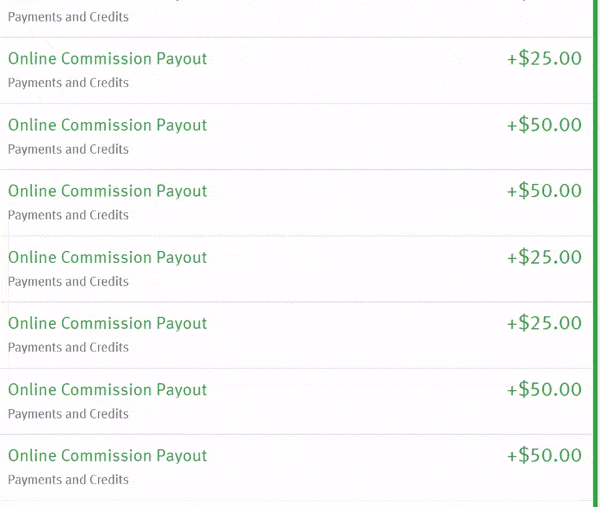This screenshot has height=507, width=600.
Task: Open the last Online Commission Payout title
Action: coord(108,456)
